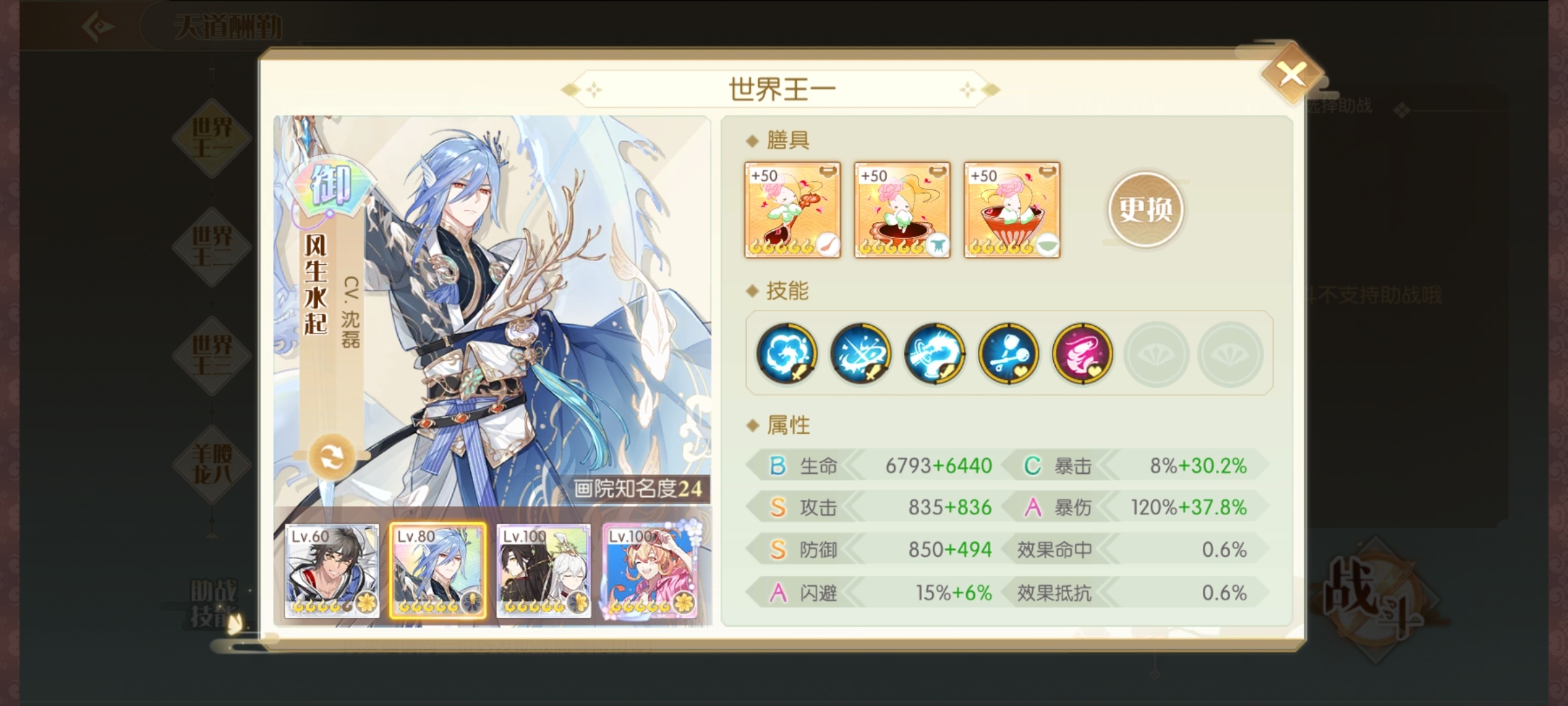Screen dimensions: 1568x706
Task: Close the 世界王一 details popup
Action: tap(1292, 75)
